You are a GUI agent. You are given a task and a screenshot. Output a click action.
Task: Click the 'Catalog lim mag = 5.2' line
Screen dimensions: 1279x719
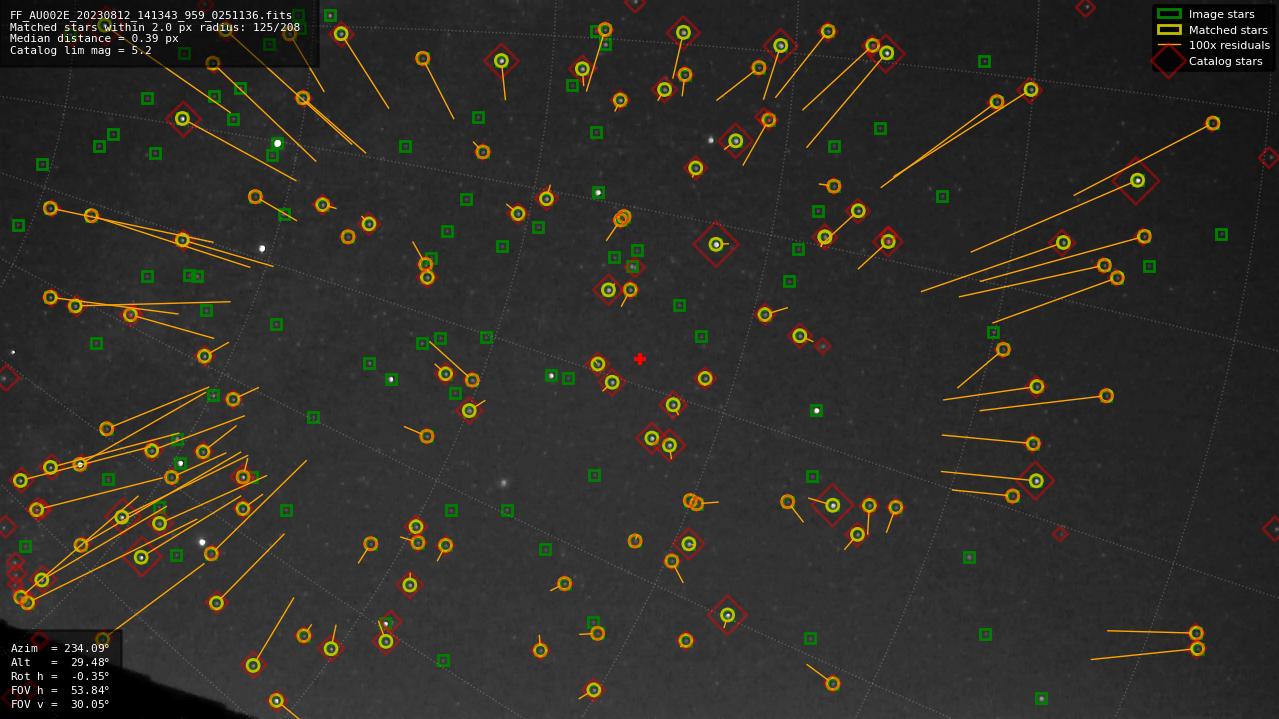click(81, 50)
